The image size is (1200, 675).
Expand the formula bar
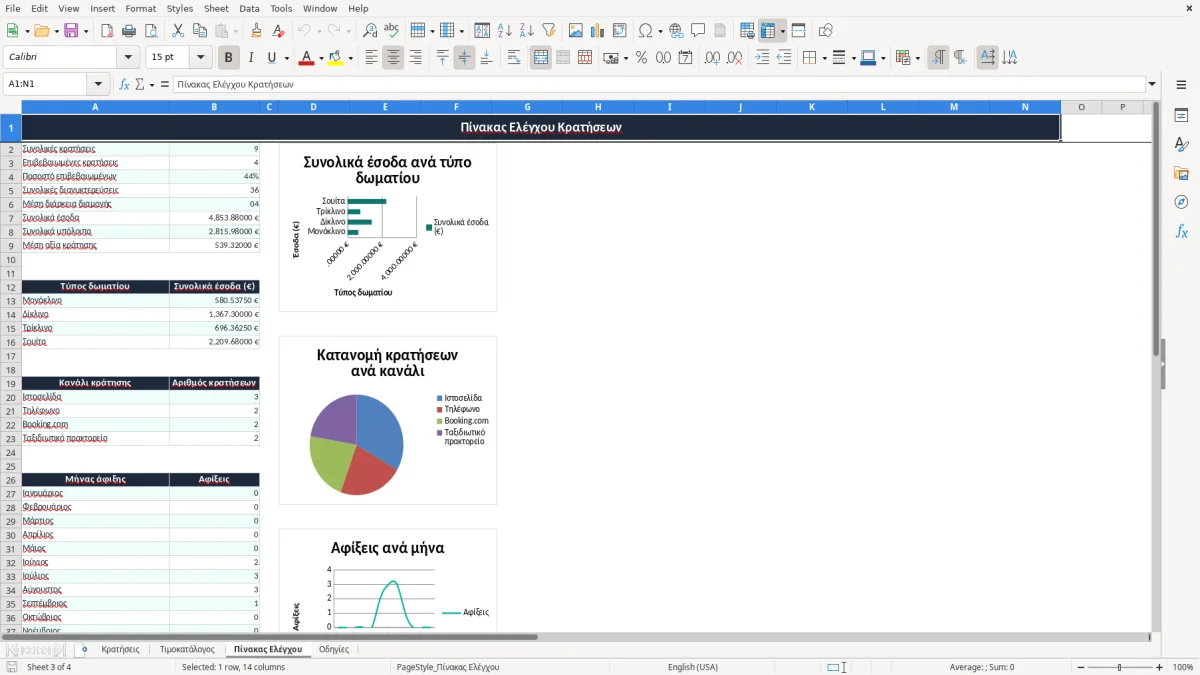[x=1152, y=84]
